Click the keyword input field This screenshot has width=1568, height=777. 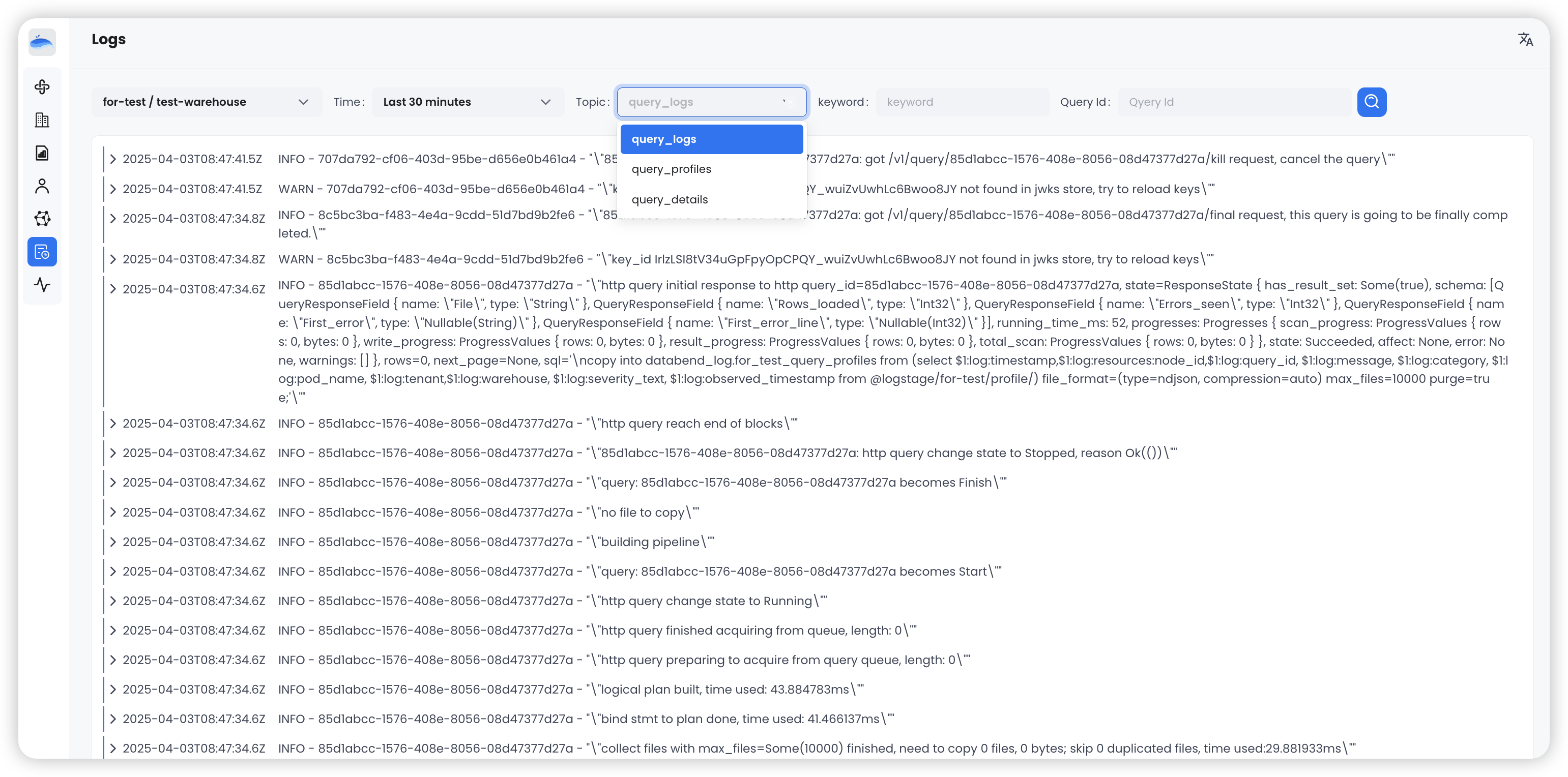coord(962,102)
